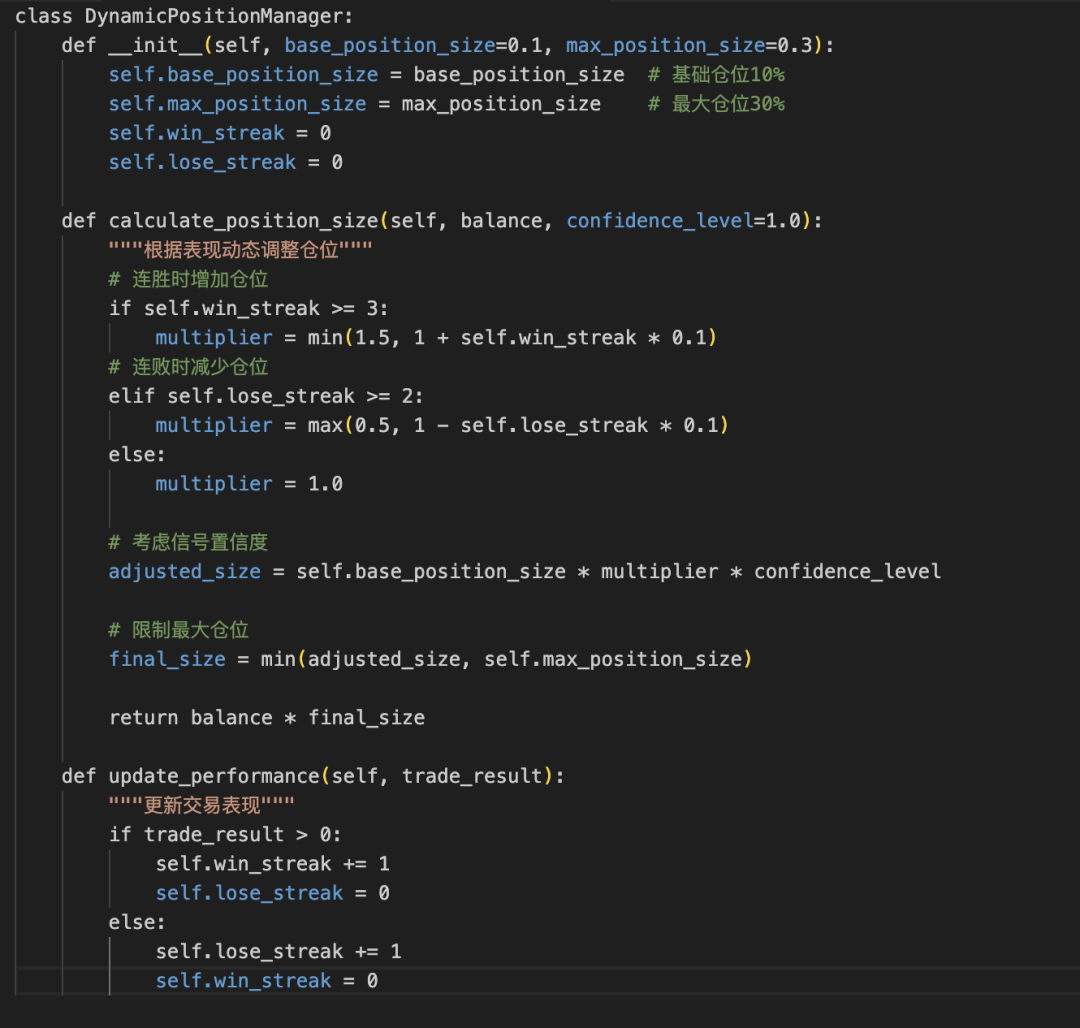Click the multiplier = min(1.5, ...) line
Viewport: 1080px width, 1028px height.
(436, 337)
